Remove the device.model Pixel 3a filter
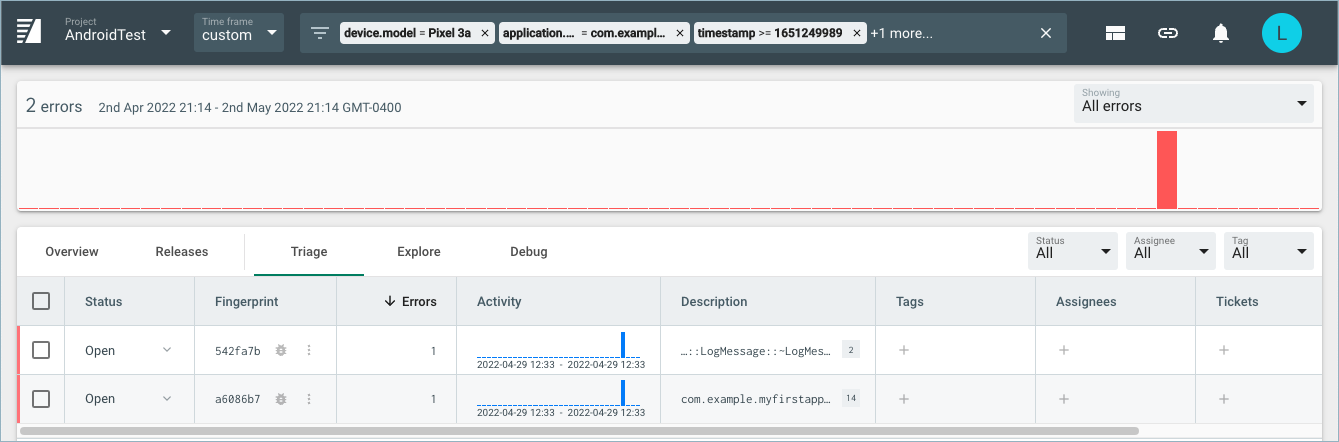The height and width of the screenshot is (442, 1339). [485, 33]
